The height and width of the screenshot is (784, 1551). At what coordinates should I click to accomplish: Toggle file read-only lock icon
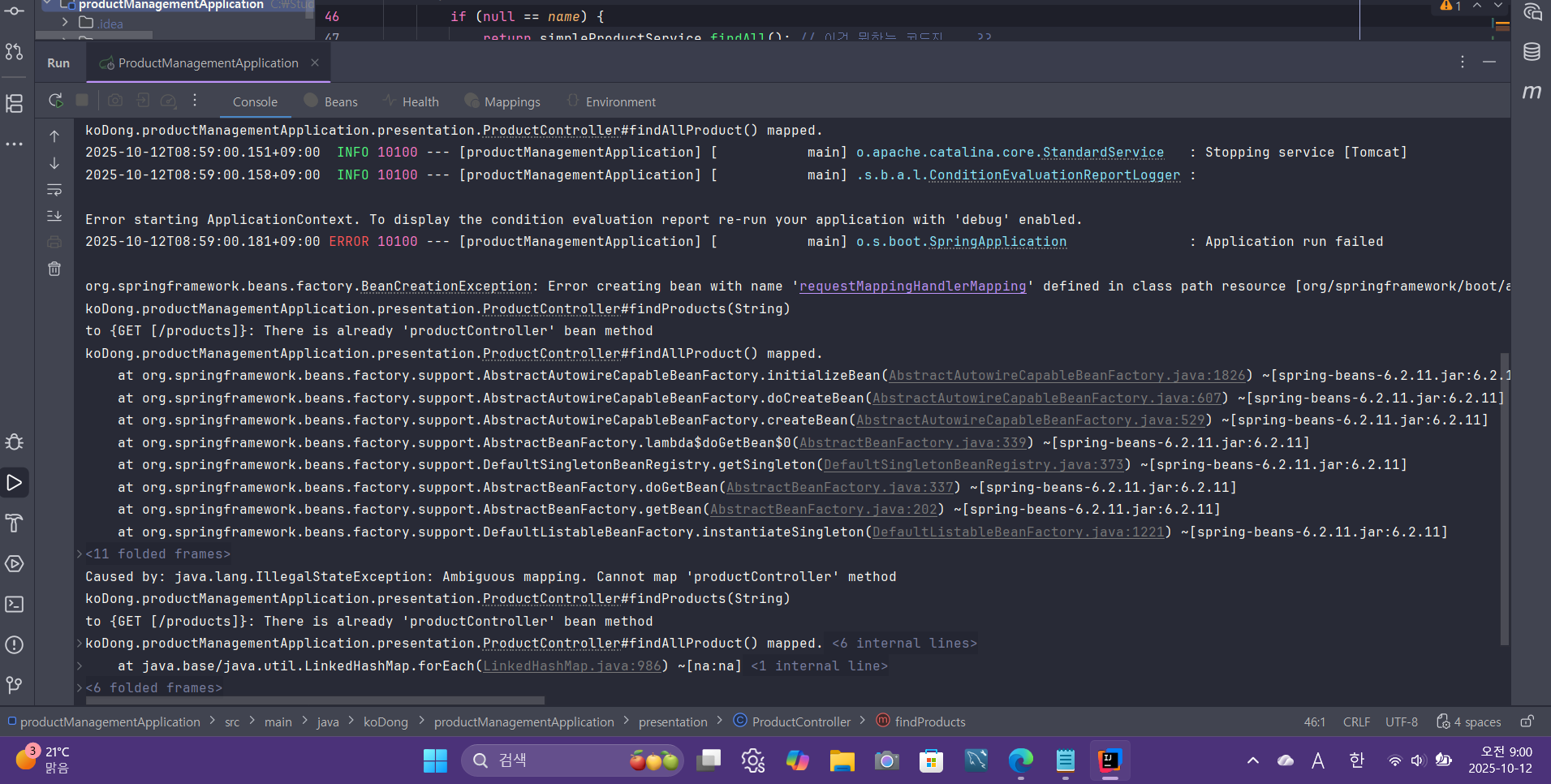click(x=1527, y=722)
